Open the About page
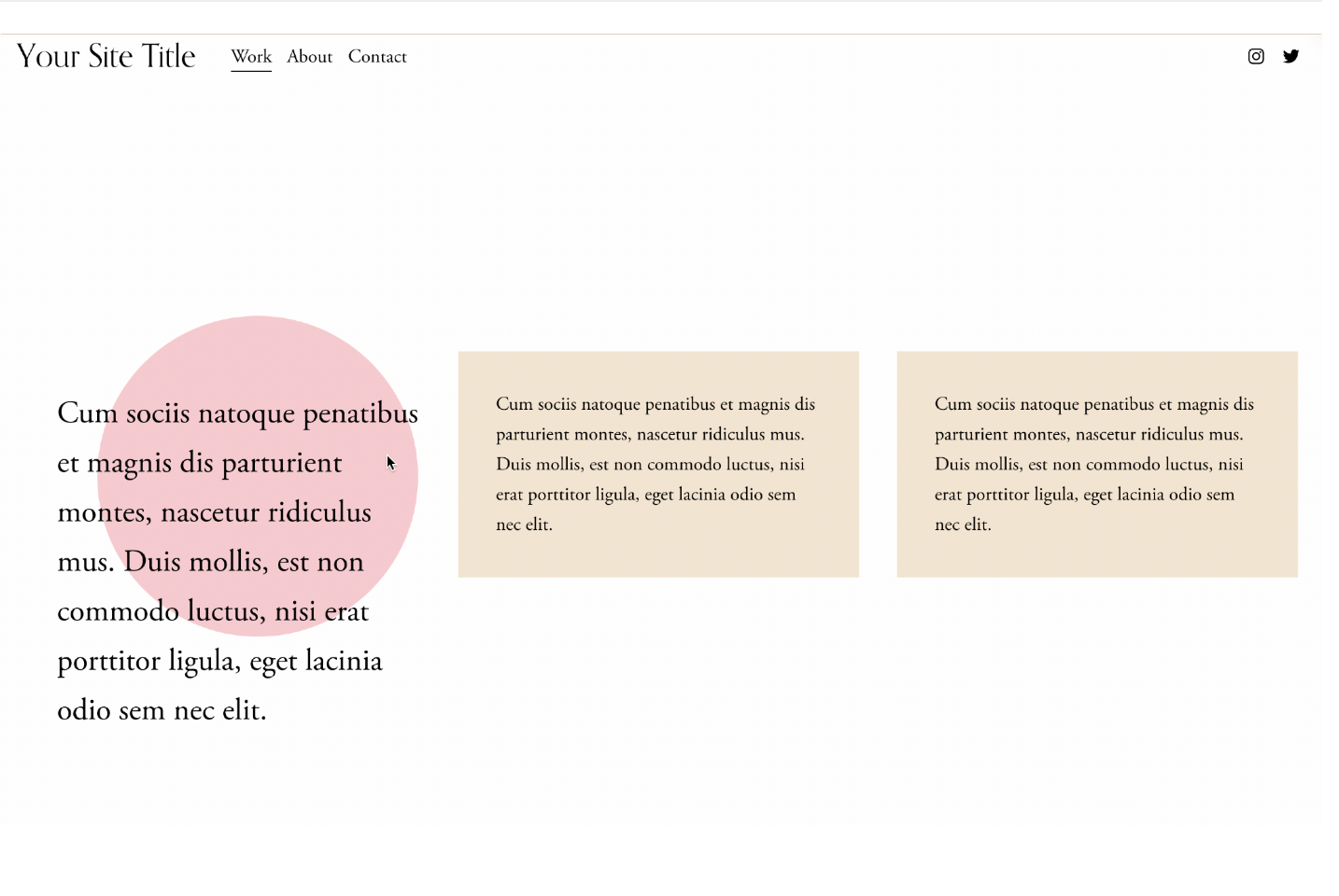Viewport: 1339px width, 896px height. [x=309, y=57]
